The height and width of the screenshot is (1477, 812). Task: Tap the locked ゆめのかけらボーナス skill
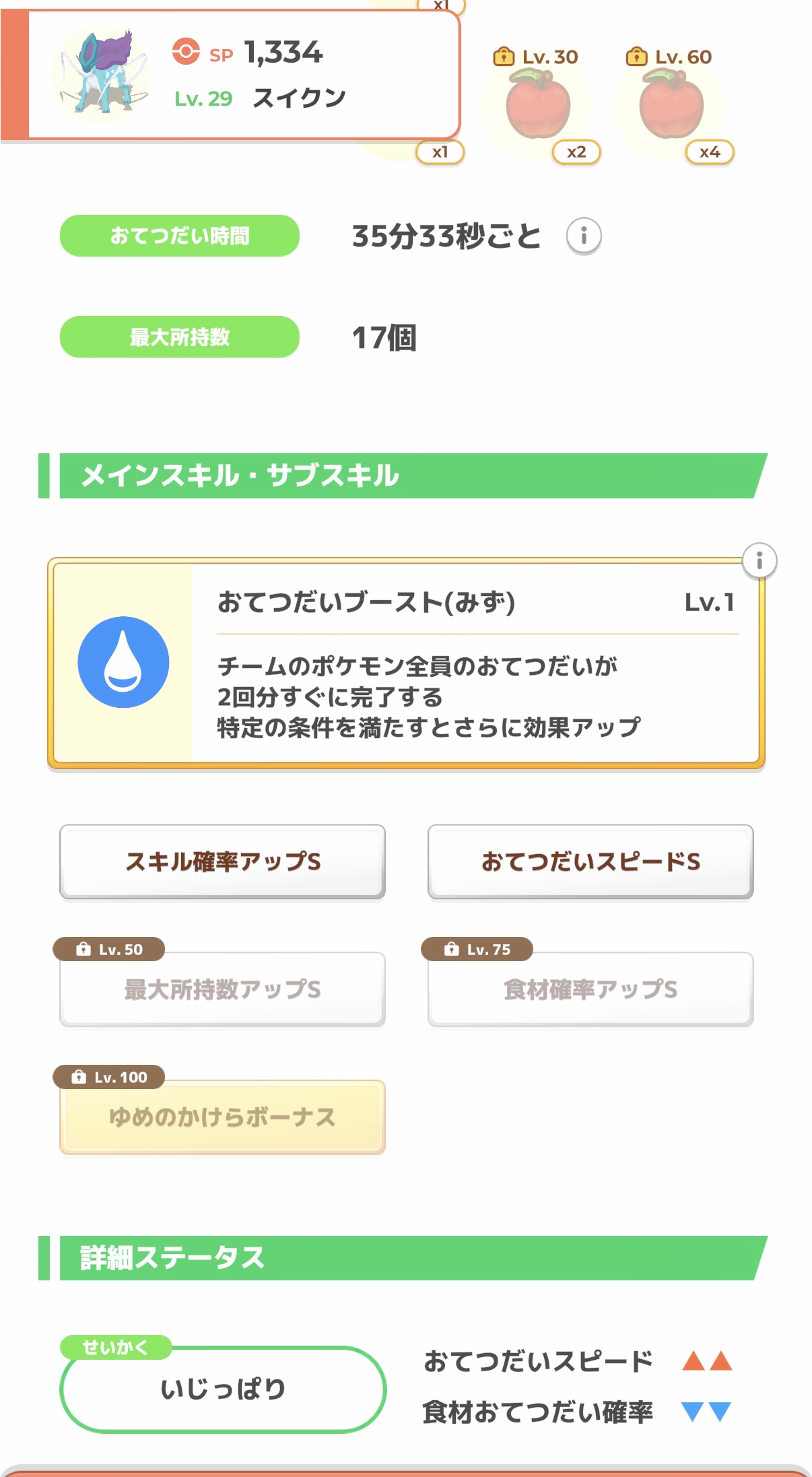coord(222,1117)
